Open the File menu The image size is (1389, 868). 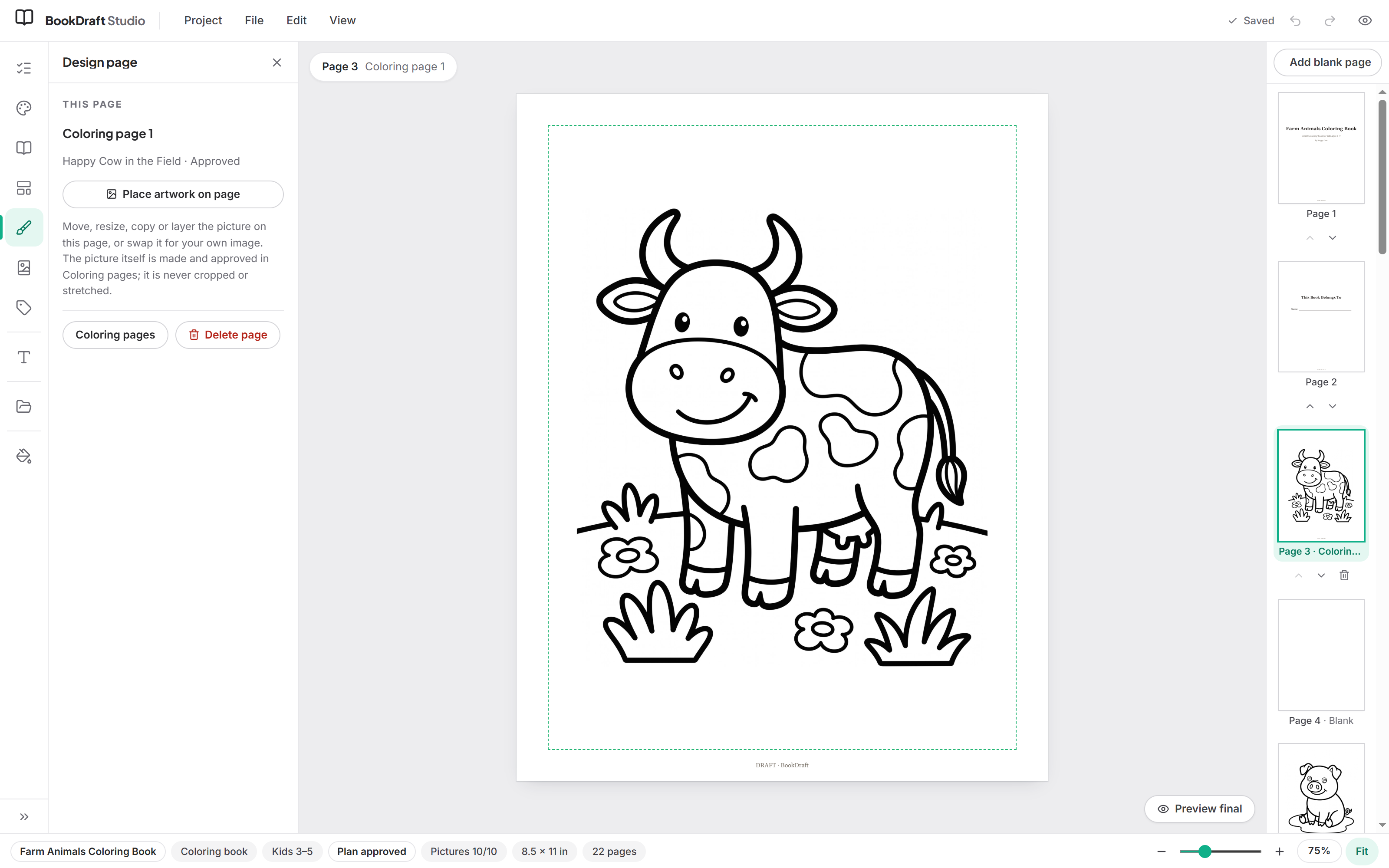click(x=253, y=21)
